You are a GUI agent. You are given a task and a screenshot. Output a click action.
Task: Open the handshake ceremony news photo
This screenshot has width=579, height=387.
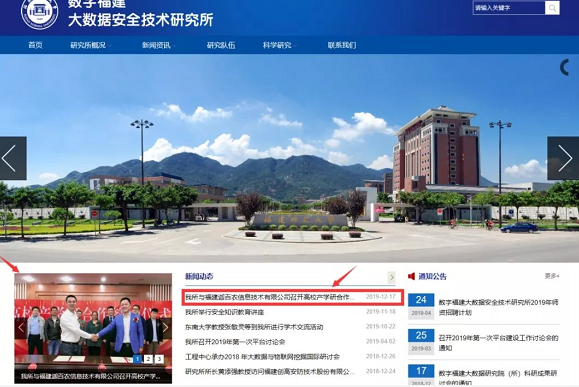pyautogui.click(x=93, y=328)
